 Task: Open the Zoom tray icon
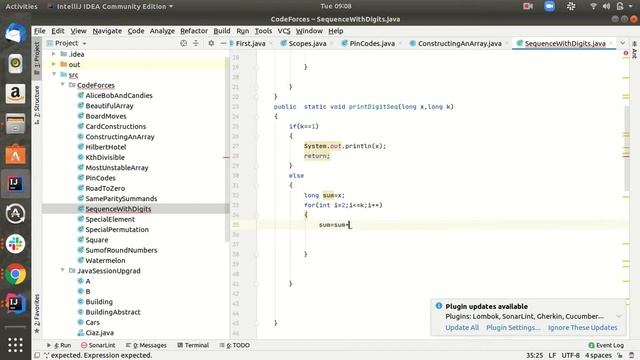[549, 6]
